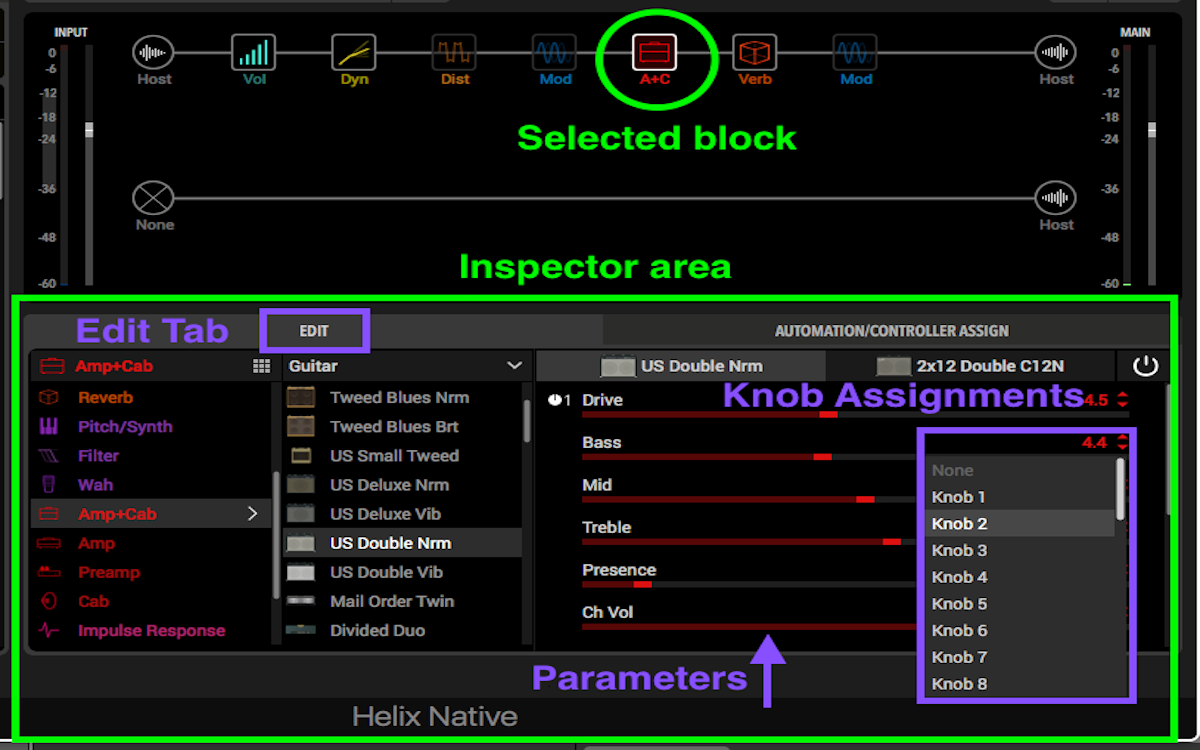Choose the Reverb category
The width and height of the screenshot is (1200, 750).
tap(151, 397)
